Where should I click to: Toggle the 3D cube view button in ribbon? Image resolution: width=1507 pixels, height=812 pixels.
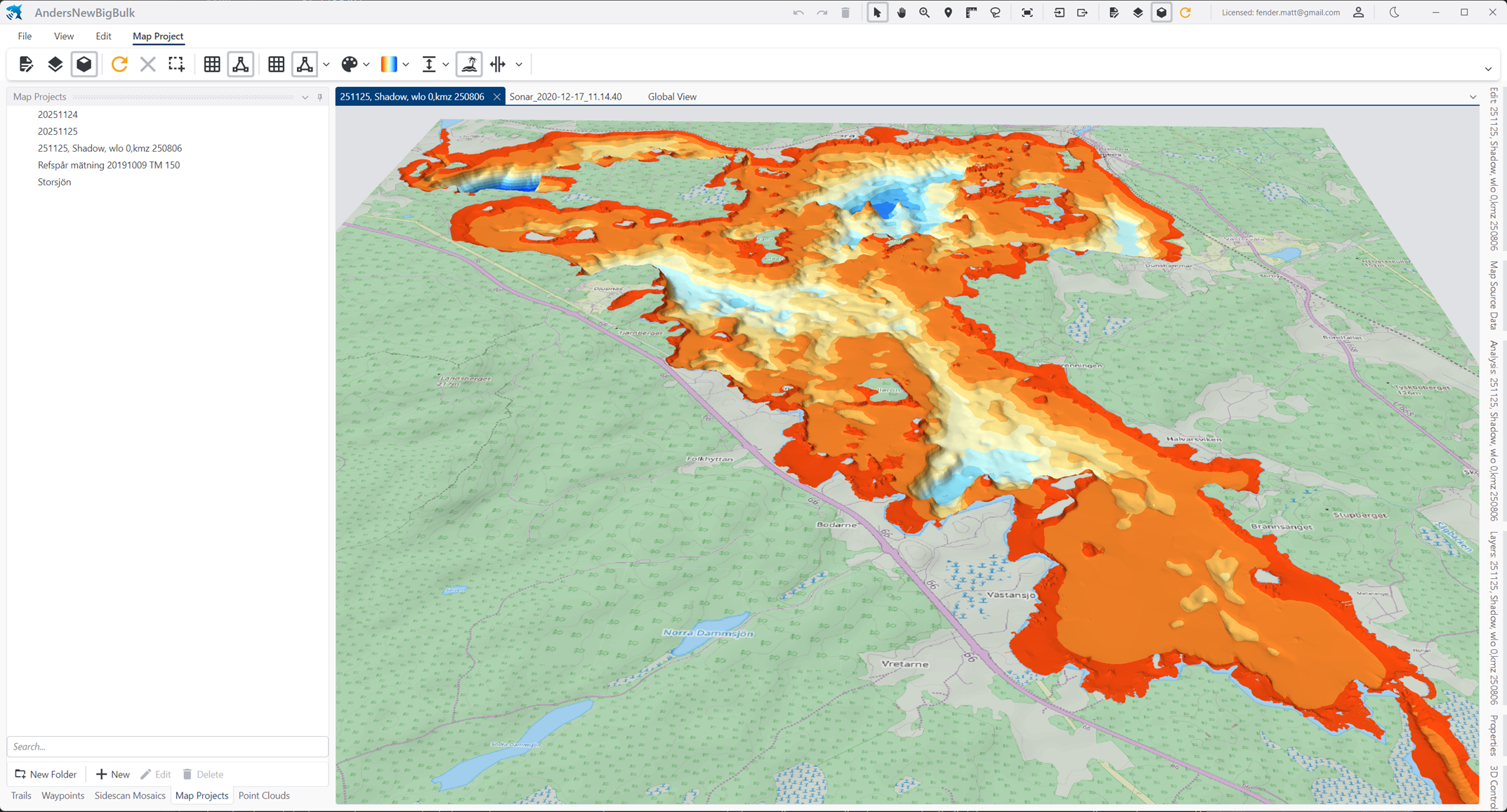(x=84, y=65)
